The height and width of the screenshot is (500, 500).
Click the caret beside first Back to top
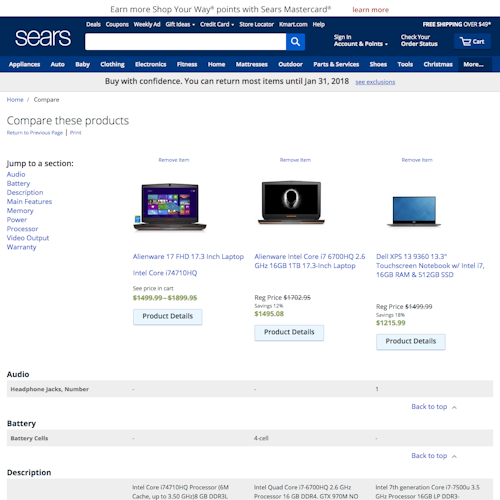pyautogui.click(x=454, y=407)
